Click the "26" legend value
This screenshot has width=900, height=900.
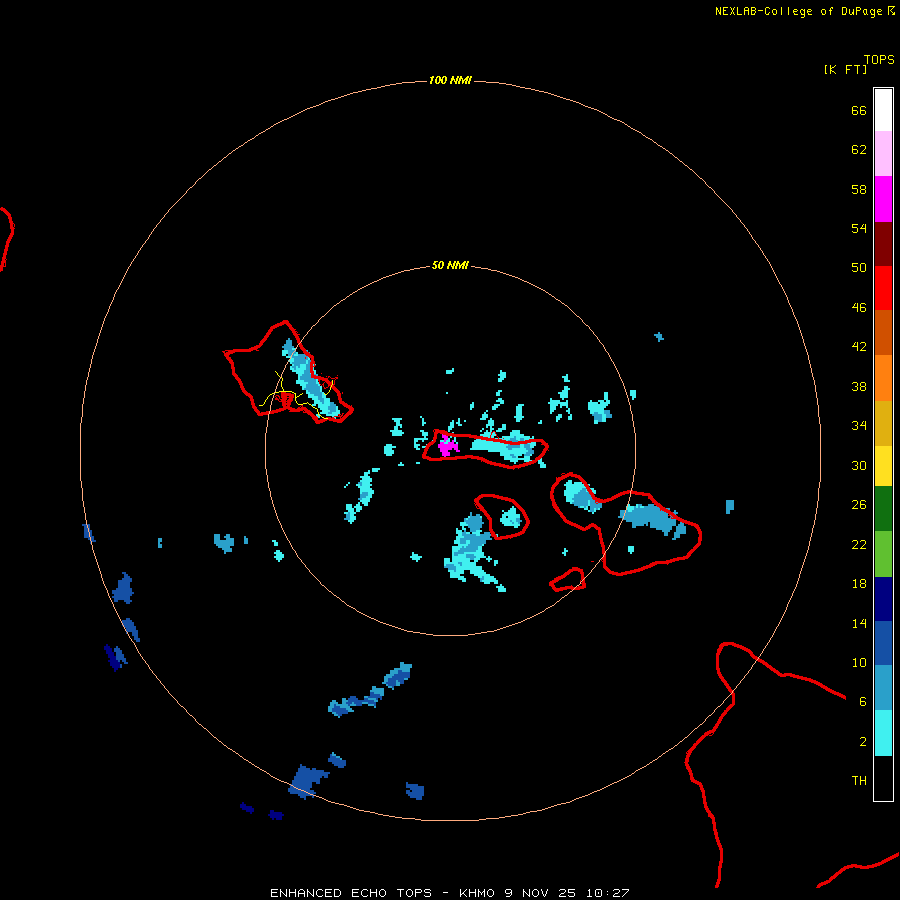[x=859, y=505]
